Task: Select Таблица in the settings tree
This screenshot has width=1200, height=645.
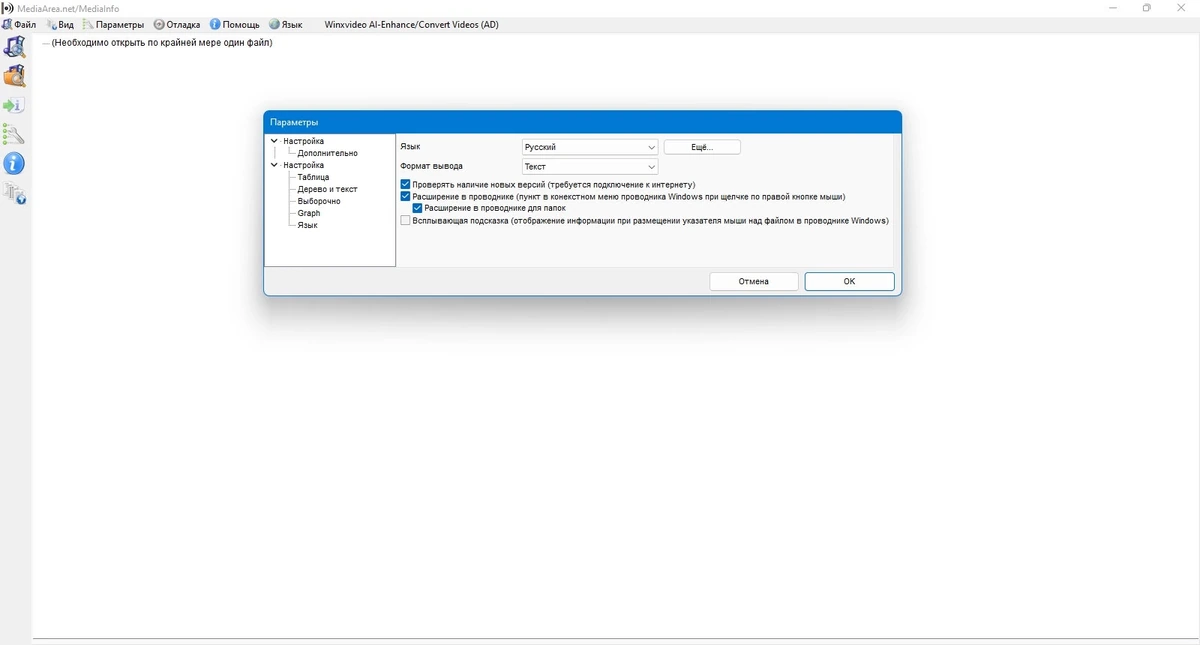Action: click(x=313, y=177)
